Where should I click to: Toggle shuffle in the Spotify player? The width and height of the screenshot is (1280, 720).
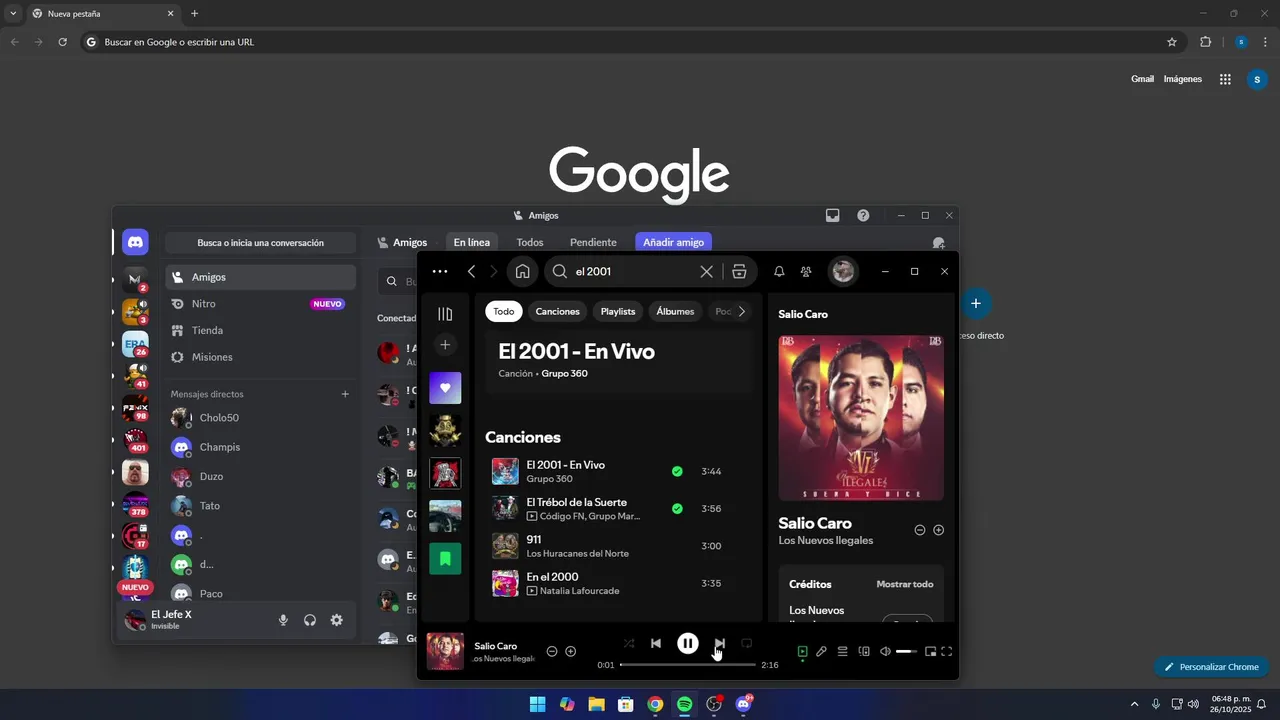(629, 644)
